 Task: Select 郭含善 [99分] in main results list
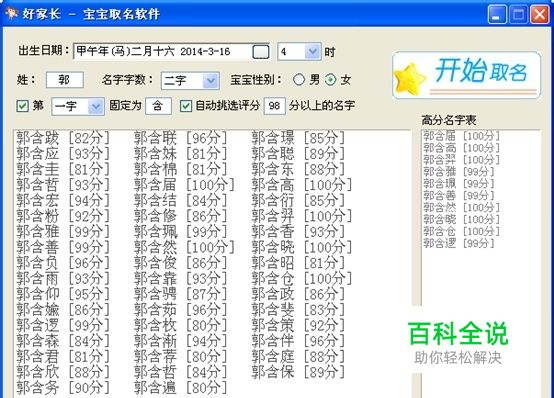(63, 247)
